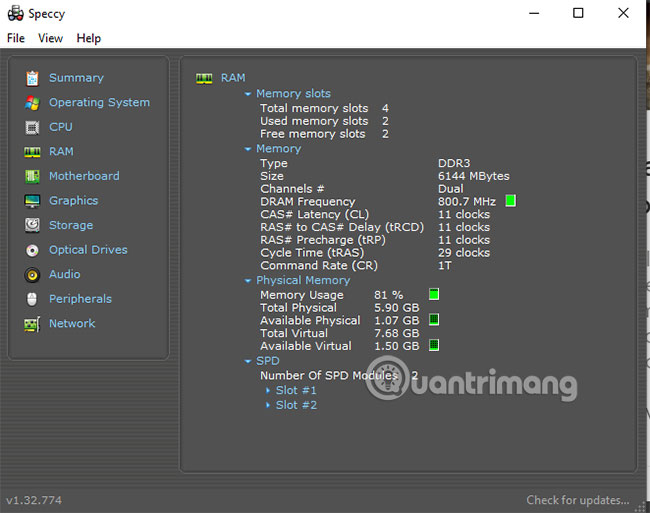Click the Cycle Time 29 clocks value
650x513 pixels.
coord(464,253)
